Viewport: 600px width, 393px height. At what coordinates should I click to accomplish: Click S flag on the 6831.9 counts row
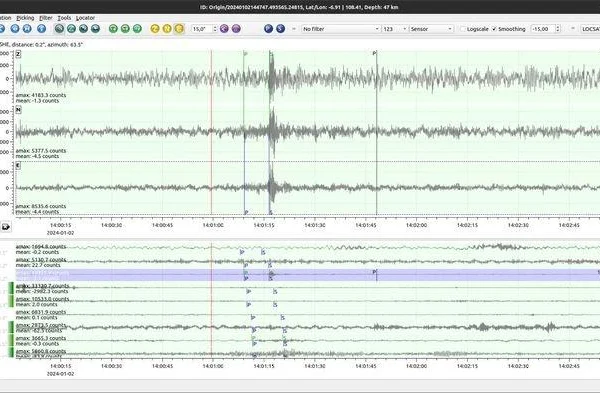click(282, 318)
